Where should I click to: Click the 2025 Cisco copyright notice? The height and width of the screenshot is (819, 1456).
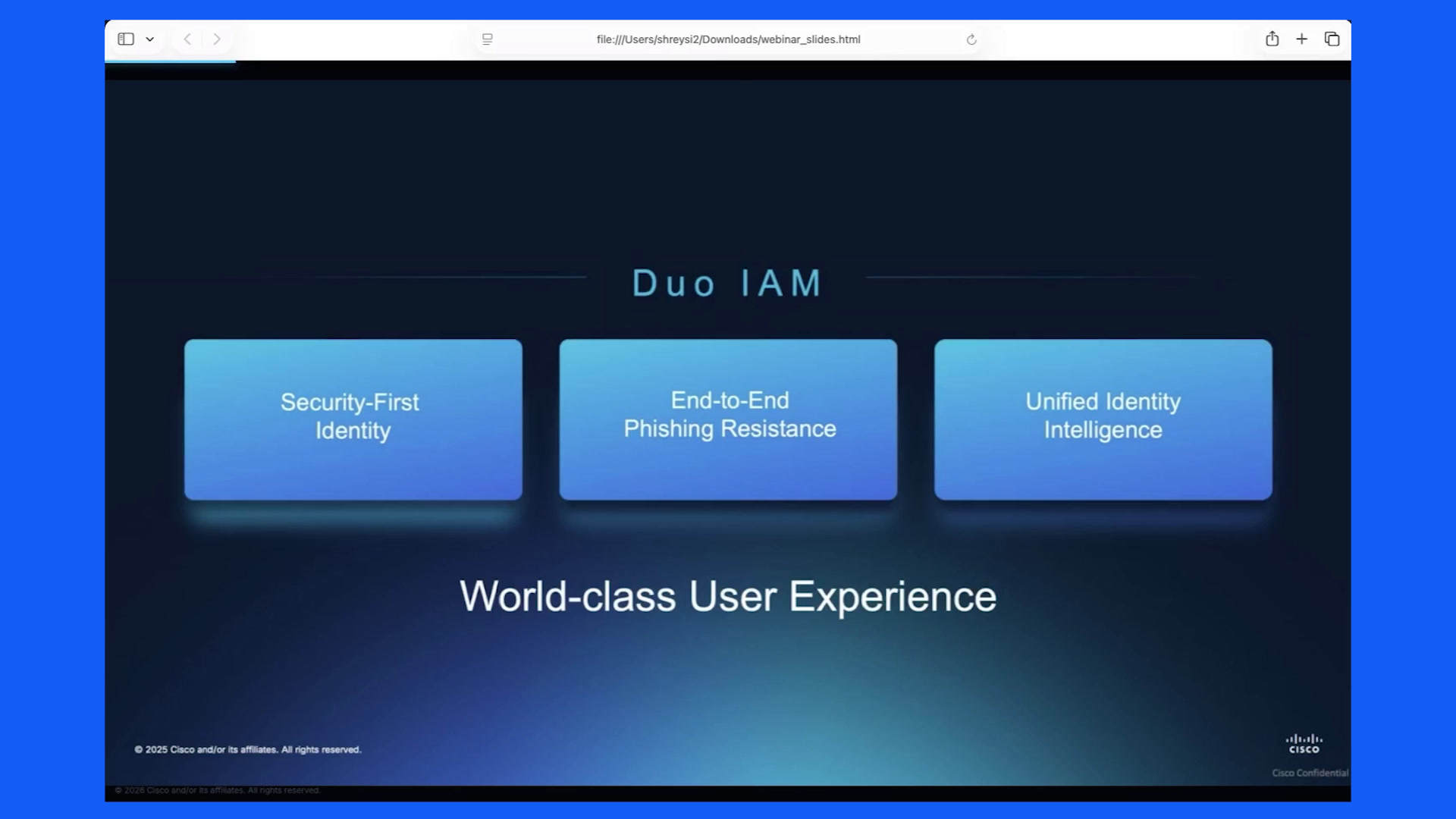coord(248,749)
